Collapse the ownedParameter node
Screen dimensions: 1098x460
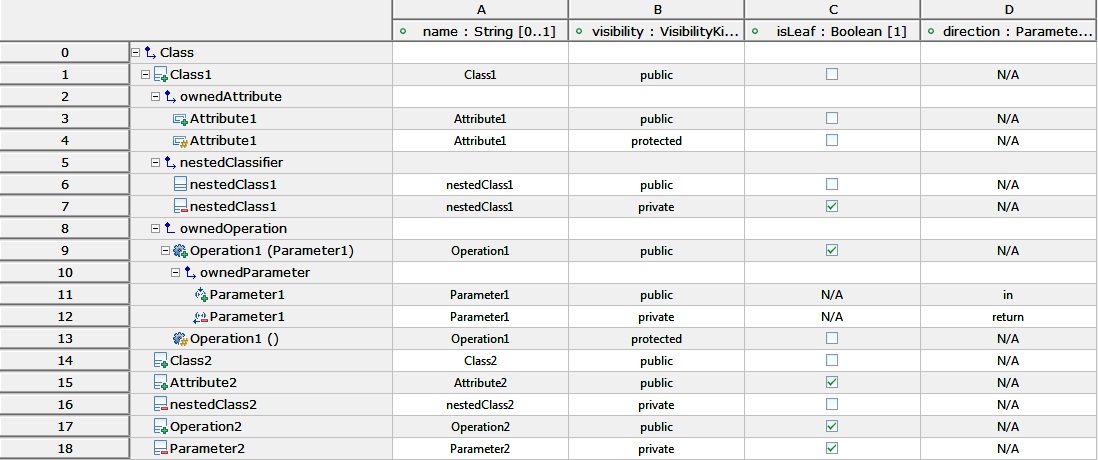tap(174, 272)
